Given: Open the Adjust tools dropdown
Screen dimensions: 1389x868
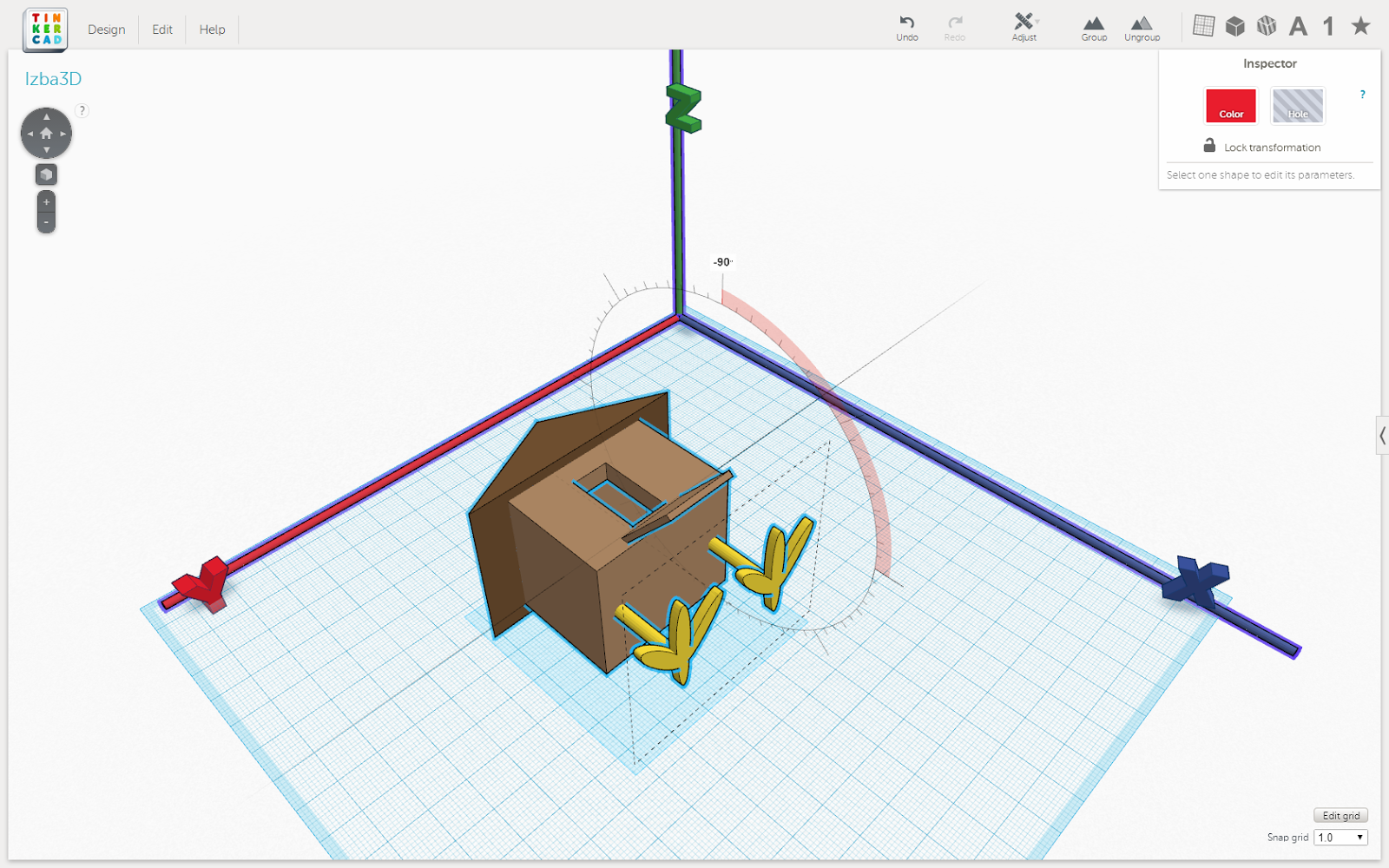Looking at the screenshot, I should (1025, 27).
